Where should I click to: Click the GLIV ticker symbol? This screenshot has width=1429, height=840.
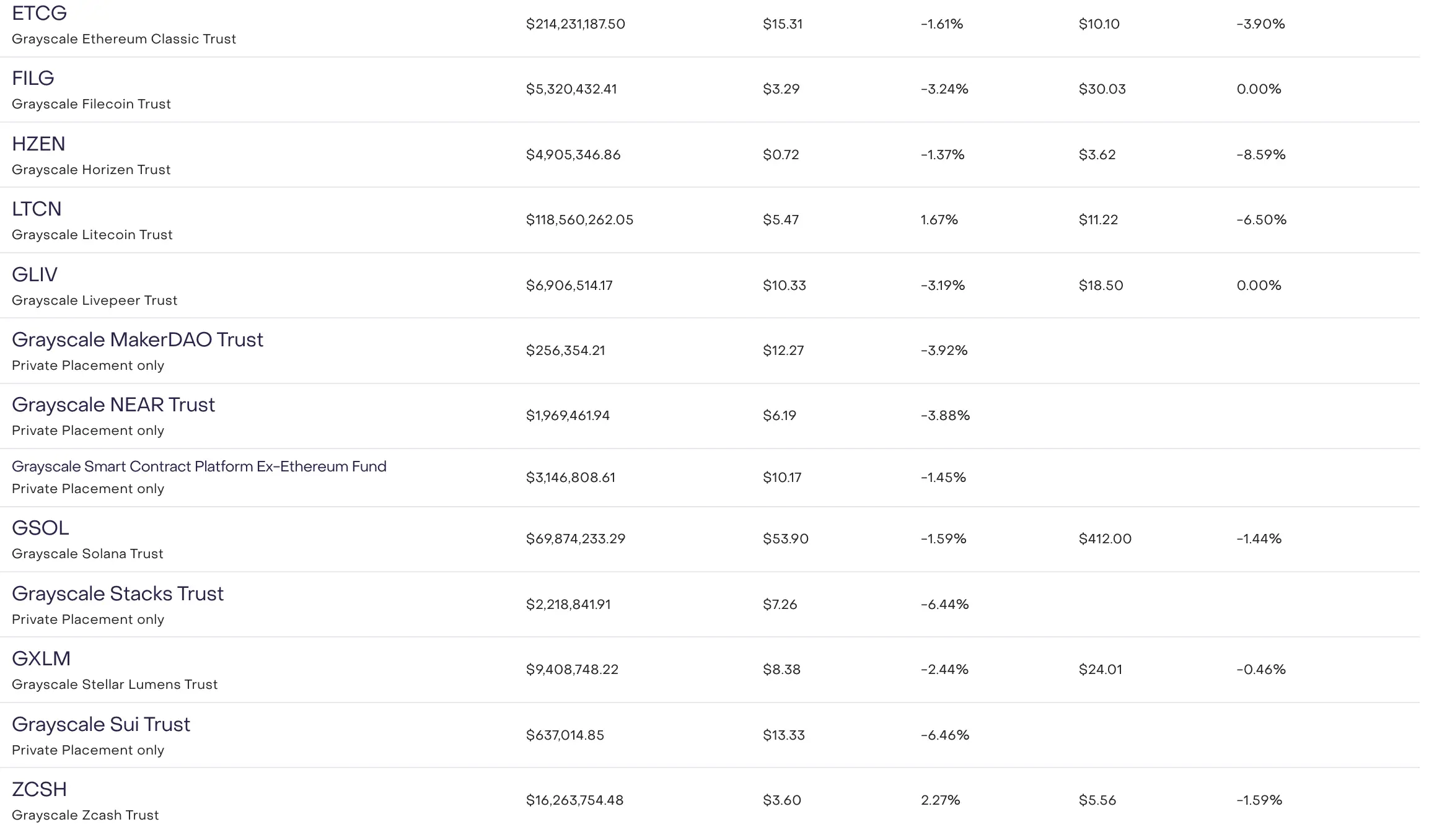[x=35, y=274]
